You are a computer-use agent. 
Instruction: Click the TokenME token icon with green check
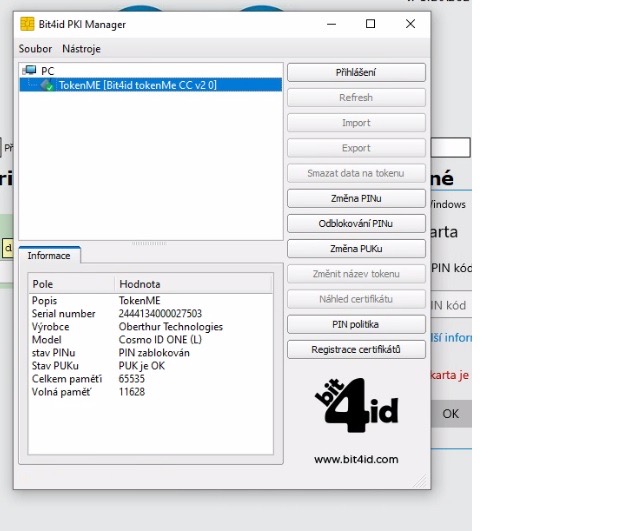point(48,85)
